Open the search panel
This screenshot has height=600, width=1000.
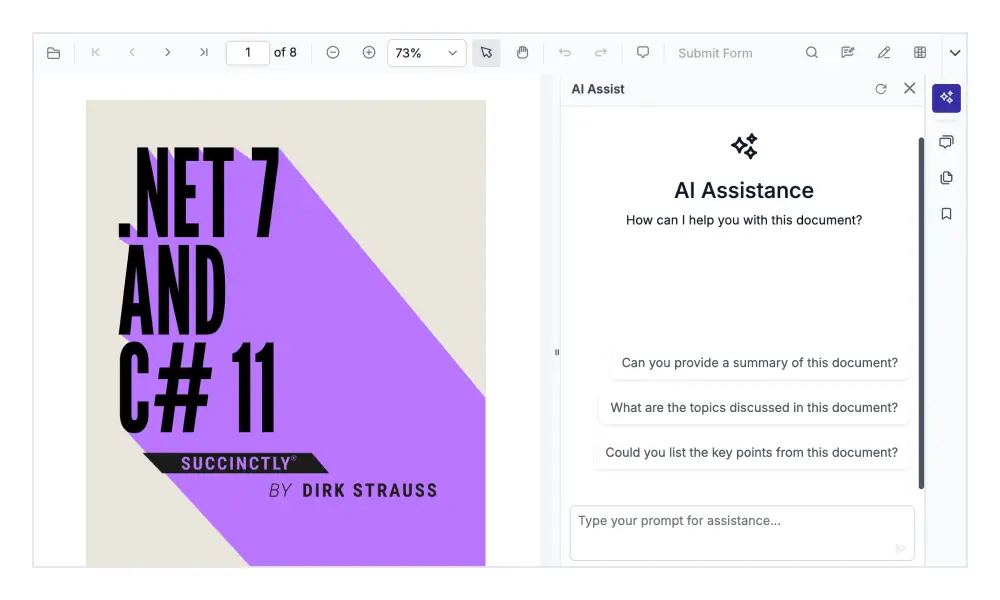[811, 52]
